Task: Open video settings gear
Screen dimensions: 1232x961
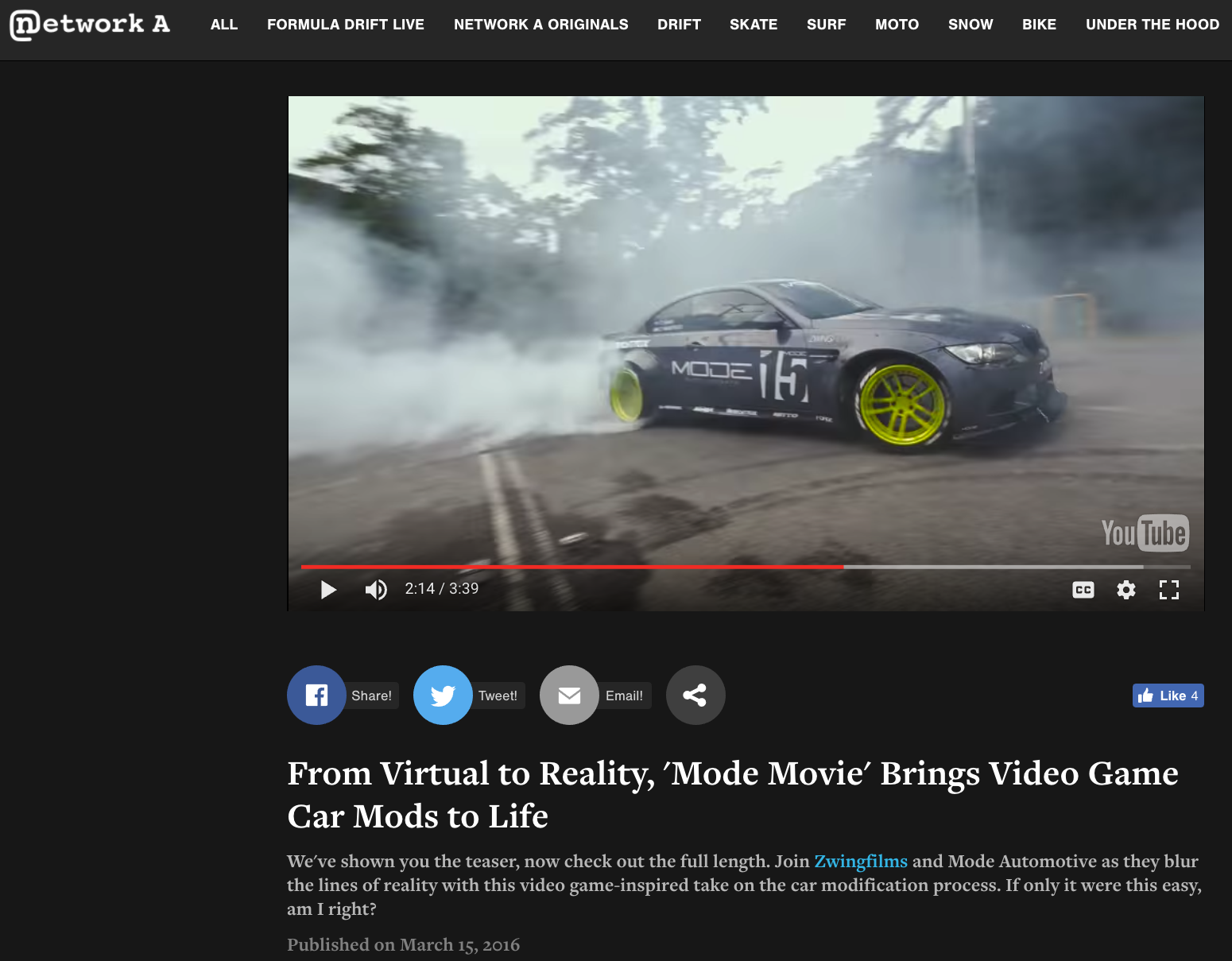Action: 1126,590
